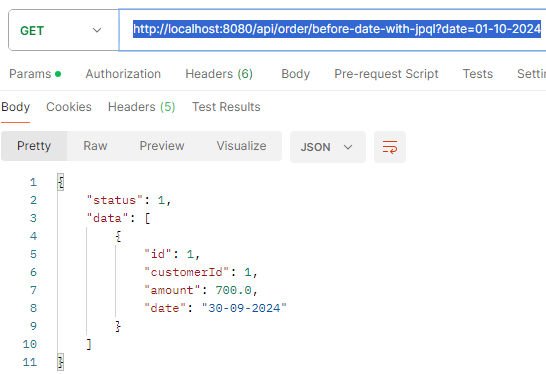546x374 pixels.
Task: Click the "customerId" key text
Action: tap(186, 272)
